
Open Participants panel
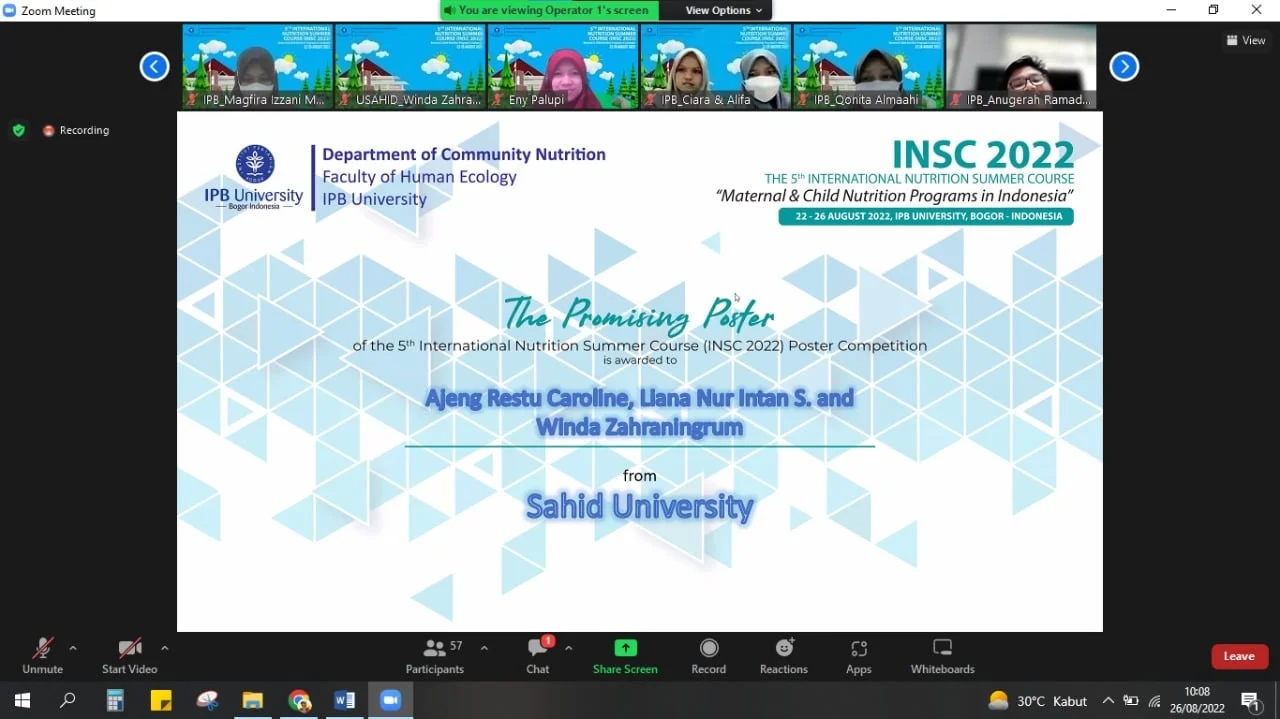click(435, 657)
